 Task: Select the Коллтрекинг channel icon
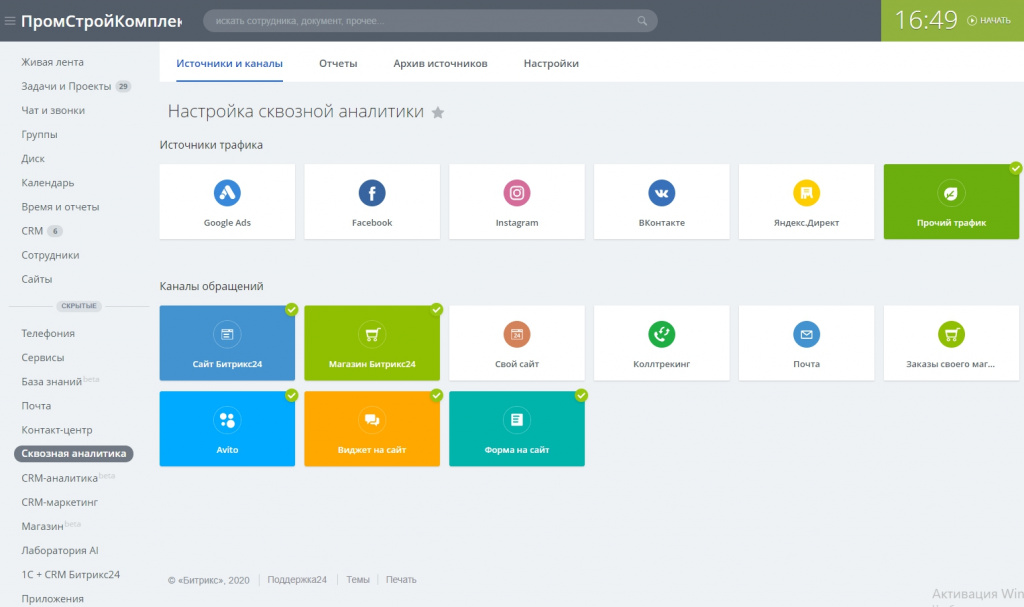662,335
